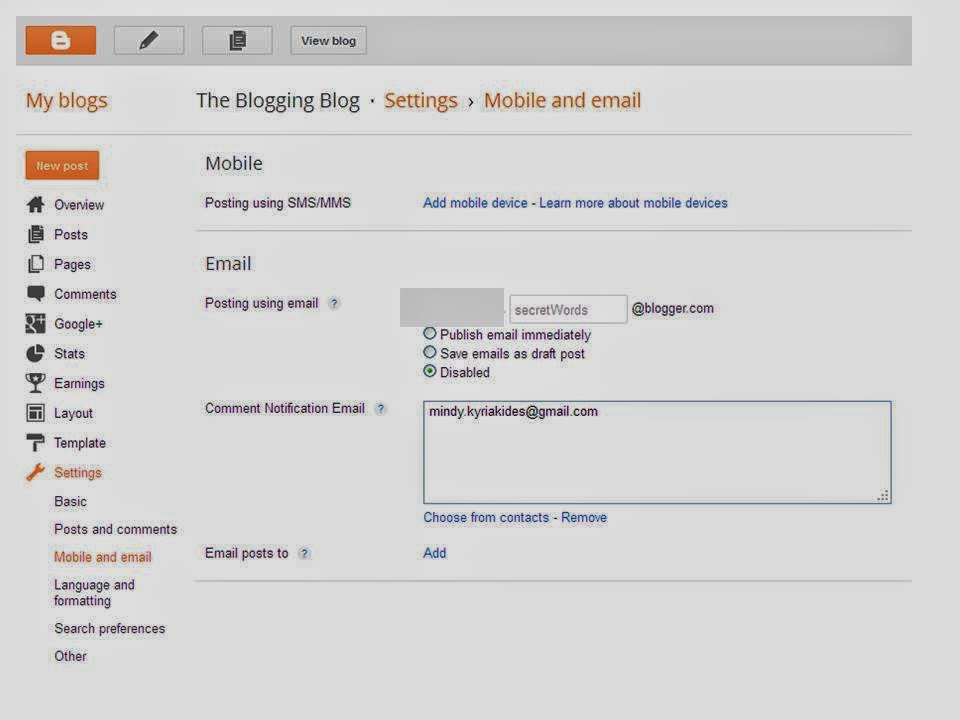
Task: Open the pencil compose post icon
Action: coord(149,40)
